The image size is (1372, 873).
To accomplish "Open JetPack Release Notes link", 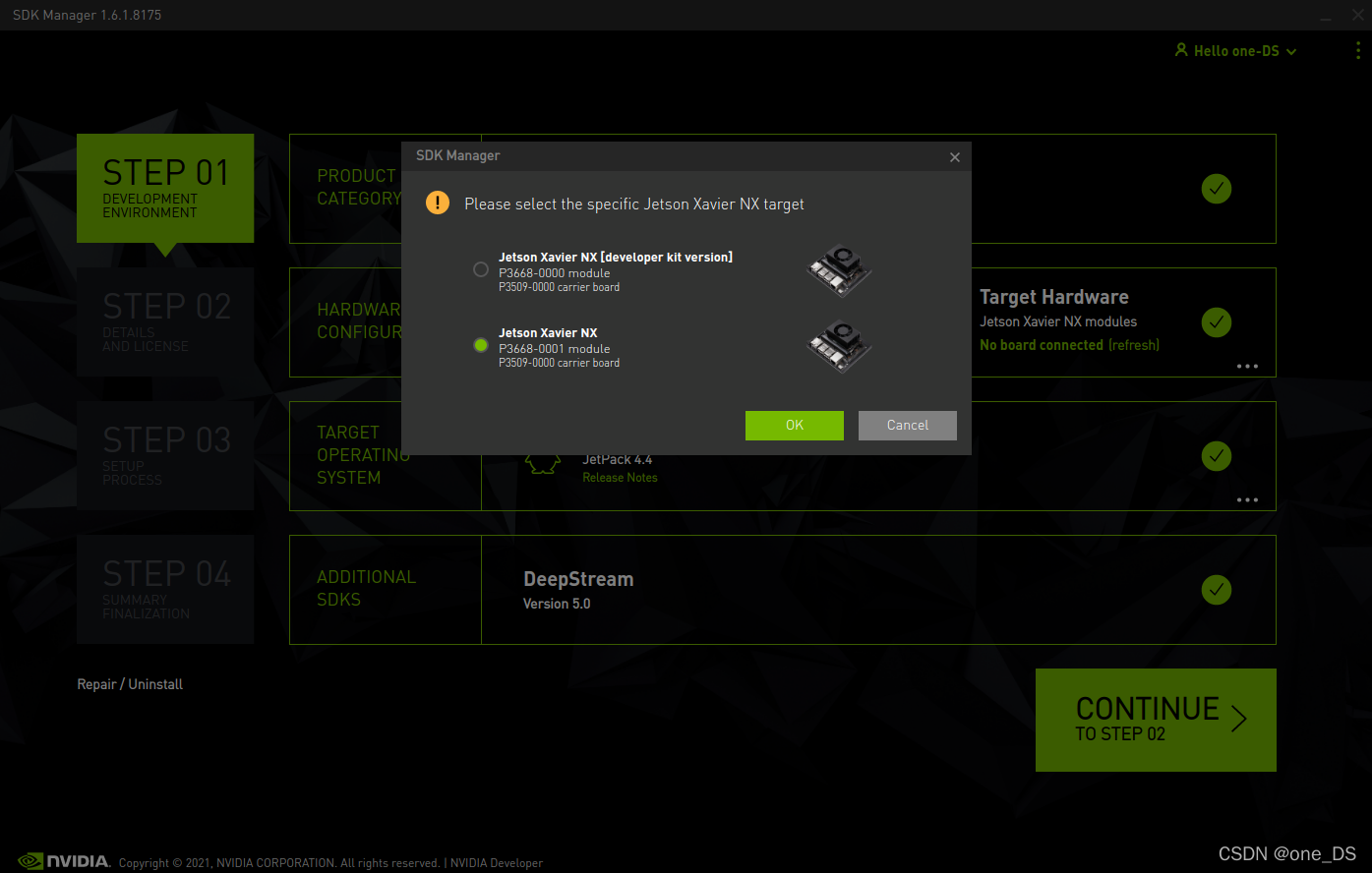I will coord(620,478).
